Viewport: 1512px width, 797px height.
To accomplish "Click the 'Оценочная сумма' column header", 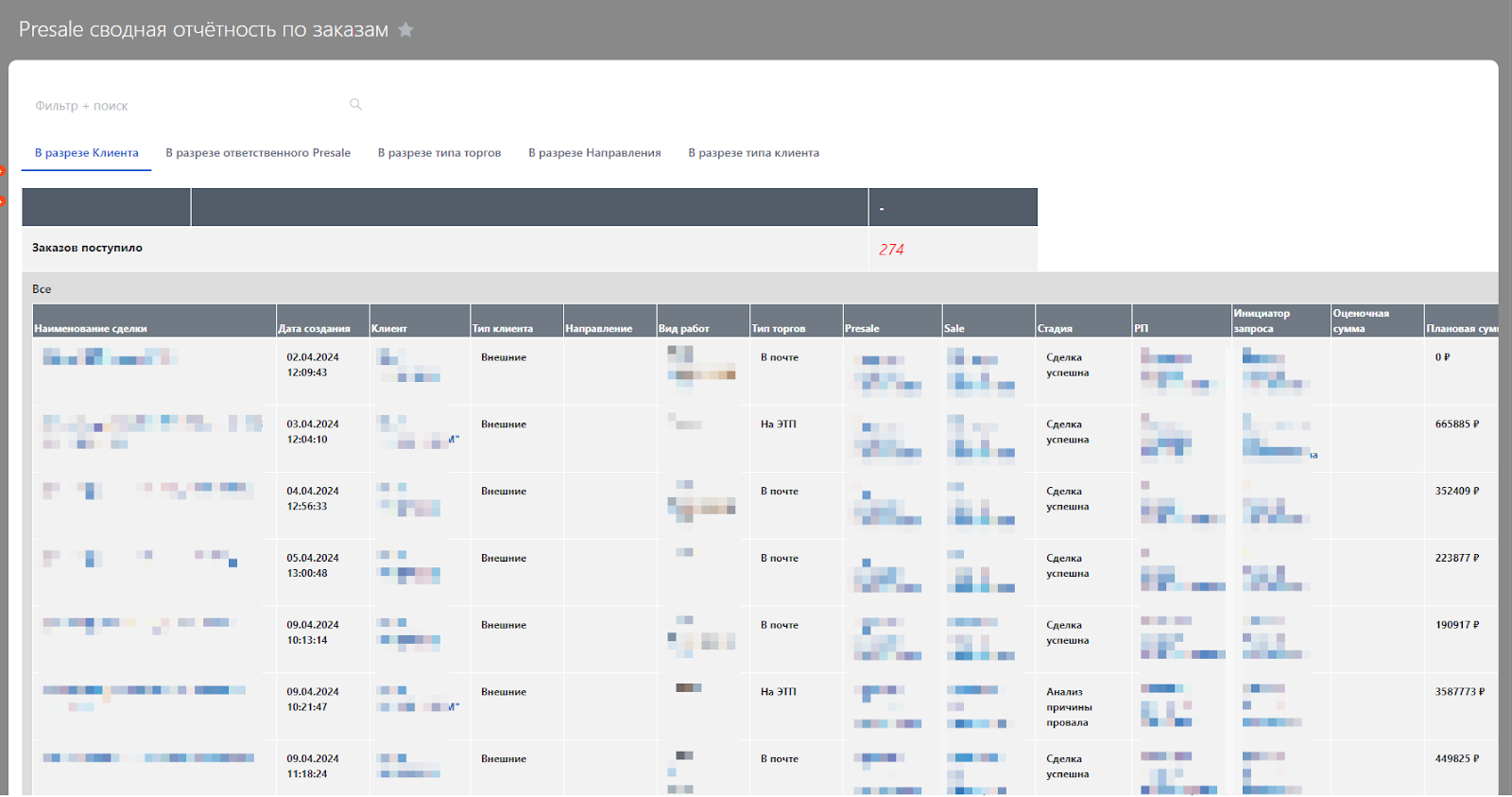I will (1361, 321).
